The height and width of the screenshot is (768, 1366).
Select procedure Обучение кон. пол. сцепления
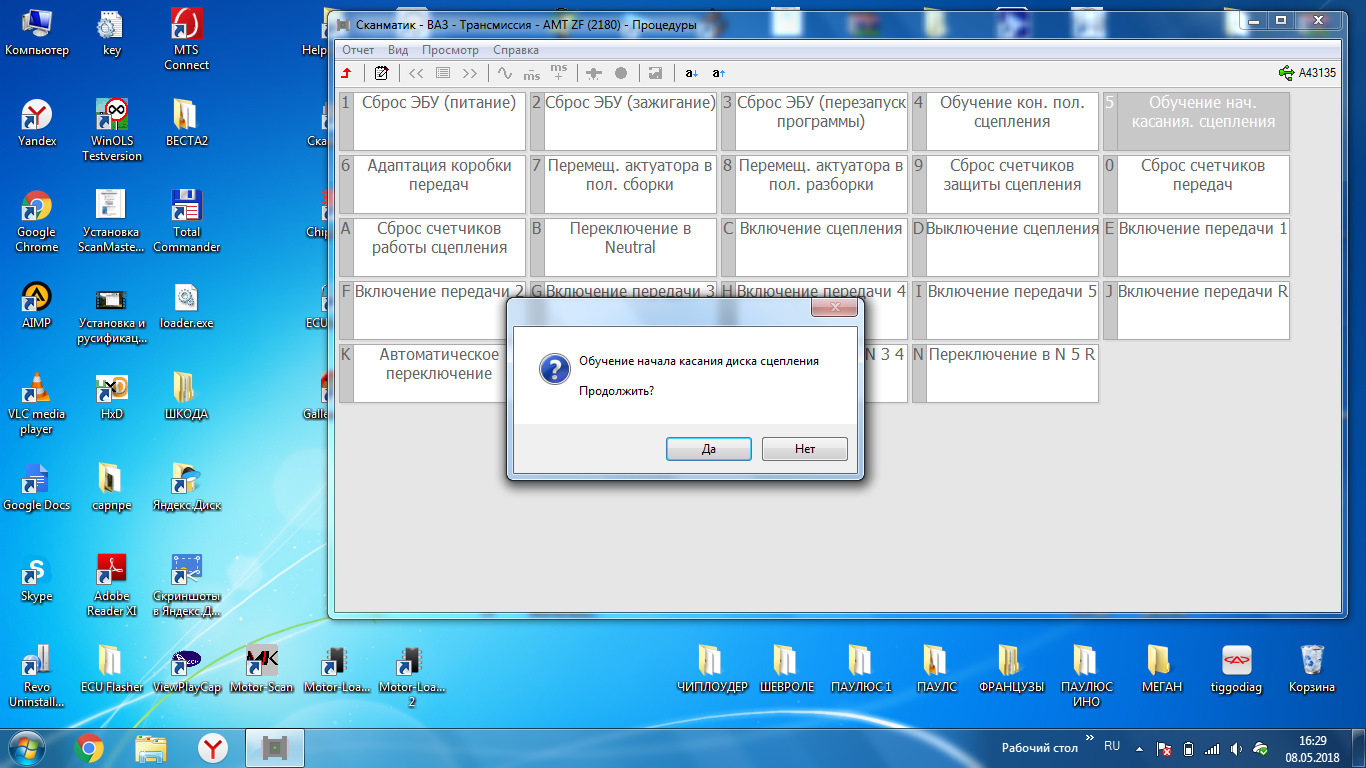[1005, 121]
